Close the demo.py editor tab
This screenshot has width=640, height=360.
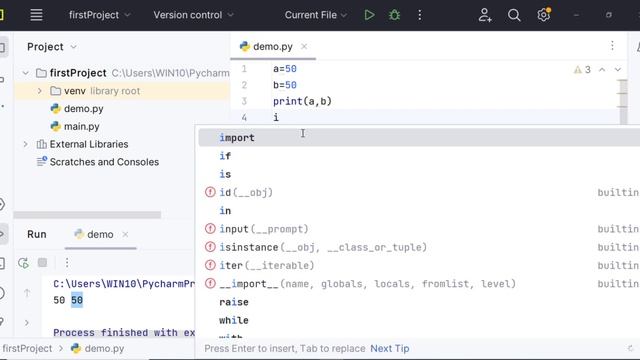[304, 47]
